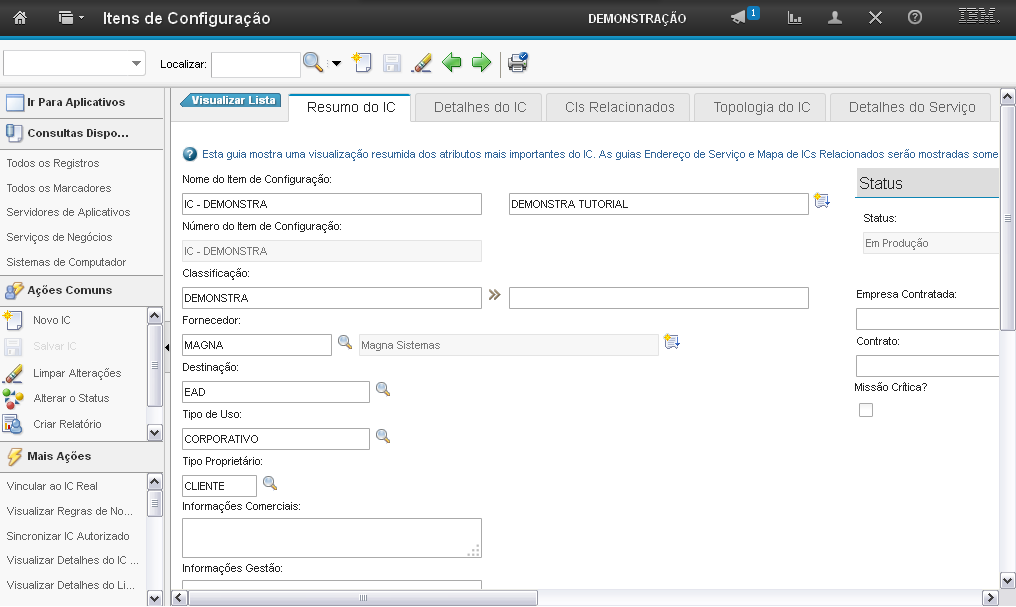The image size is (1016, 607).
Task: Open the Go To menu dropdown in header
Action: click(71, 18)
